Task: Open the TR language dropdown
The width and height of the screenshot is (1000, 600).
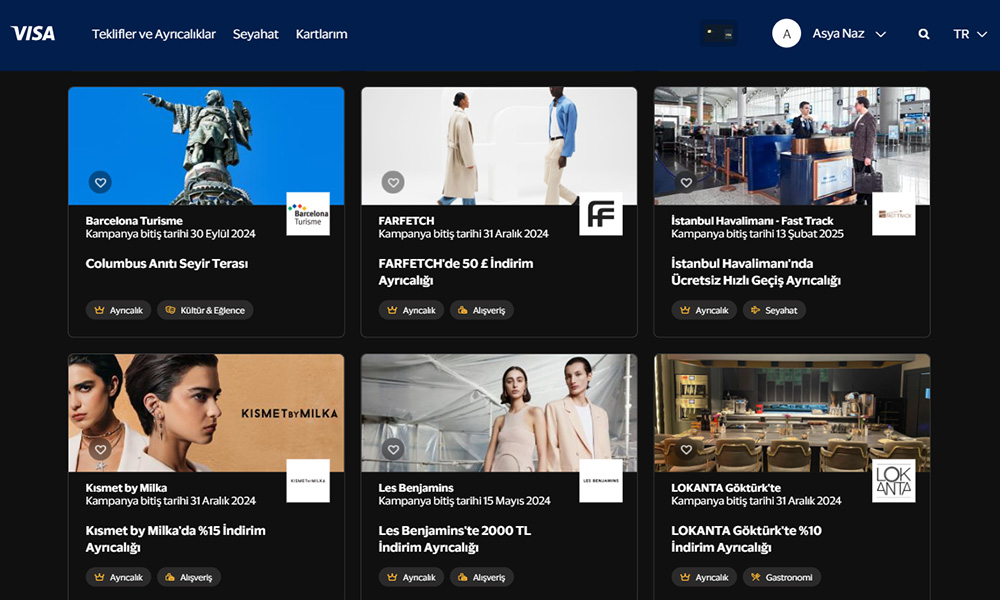Action: point(969,34)
